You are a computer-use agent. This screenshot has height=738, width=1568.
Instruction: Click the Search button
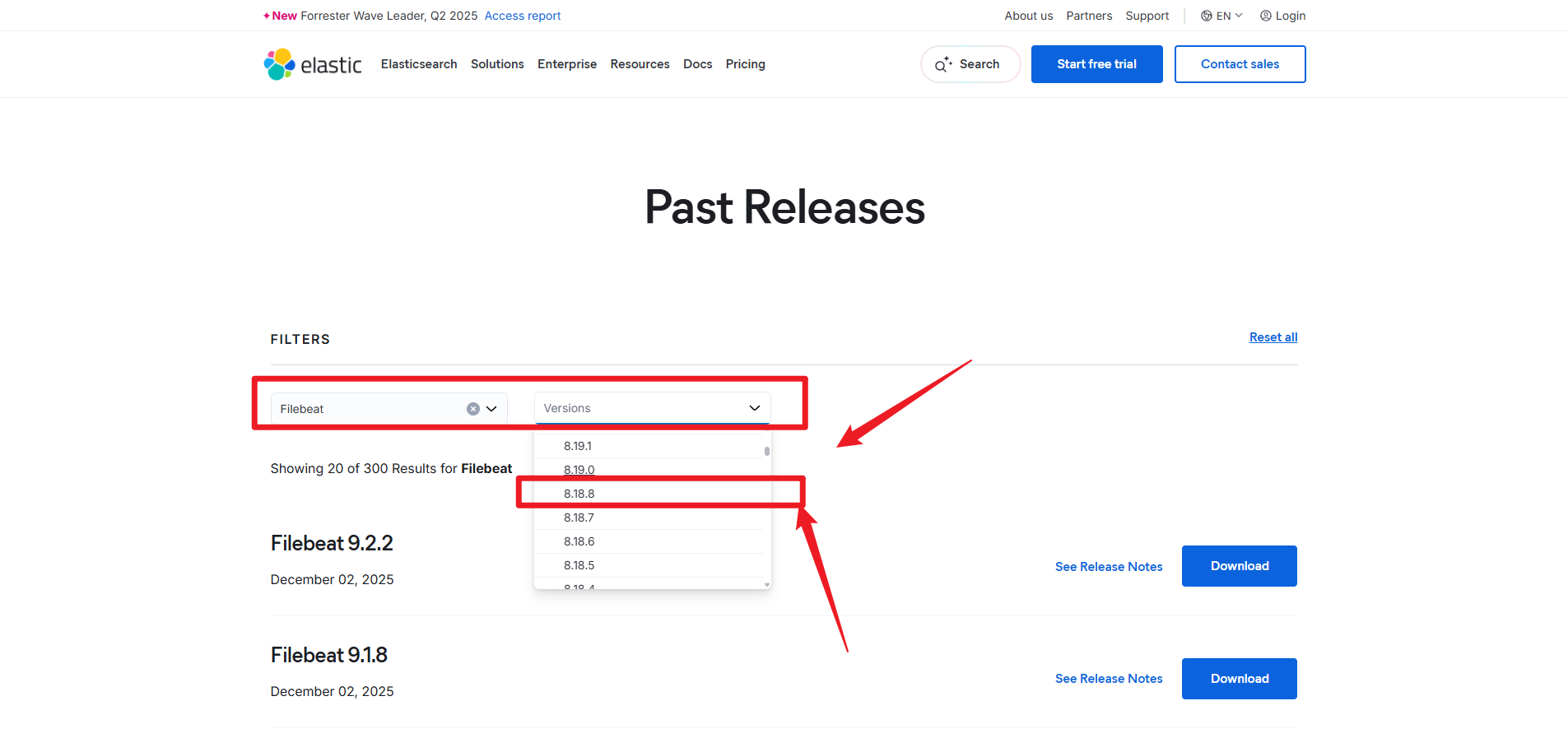point(970,64)
